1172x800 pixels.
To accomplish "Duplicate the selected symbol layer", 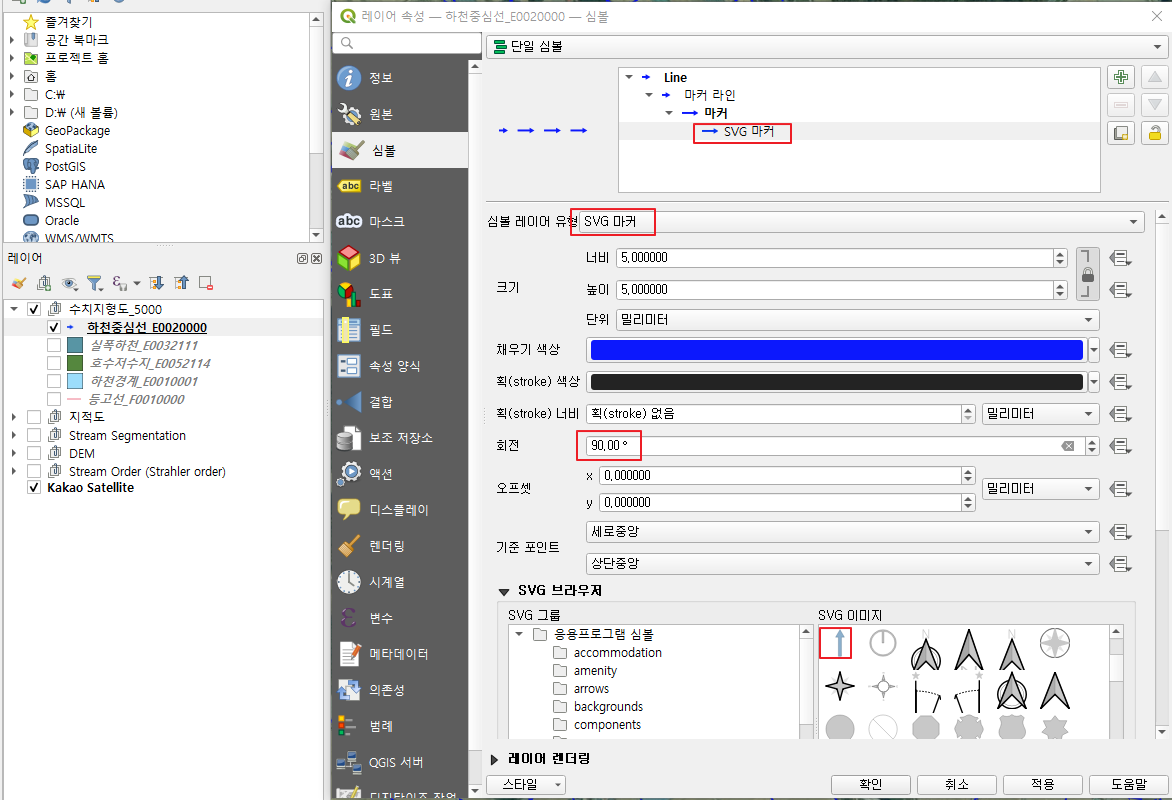I will (1120, 132).
